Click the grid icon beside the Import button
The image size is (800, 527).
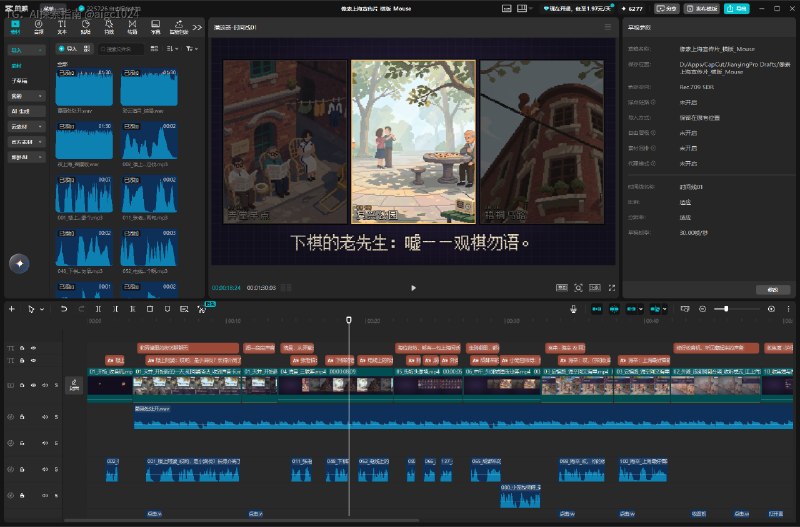click(x=87, y=48)
